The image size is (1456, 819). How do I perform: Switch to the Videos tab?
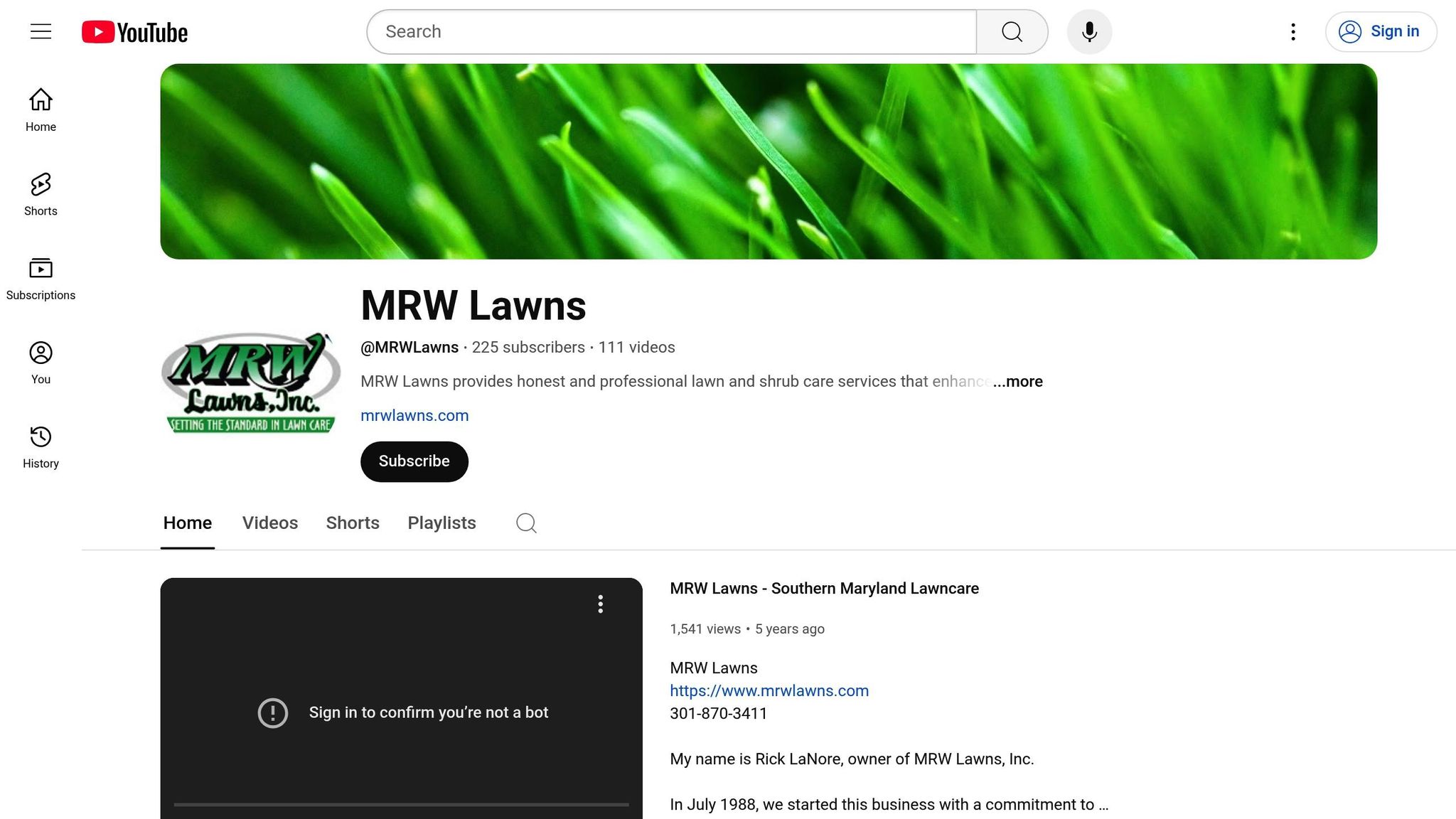(x=270, y=523)
